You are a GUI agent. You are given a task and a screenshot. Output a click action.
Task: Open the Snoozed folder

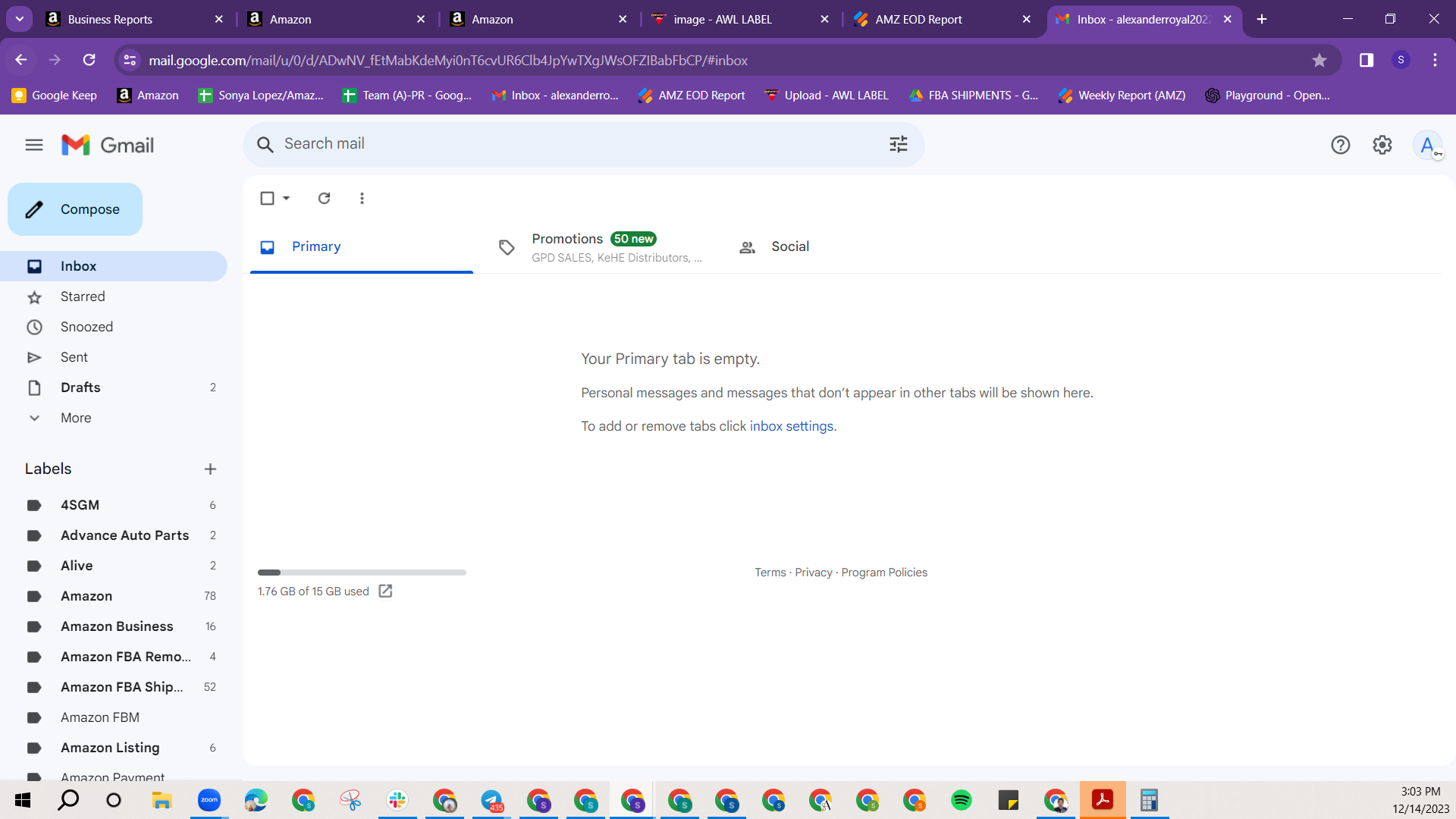coord(114,327)
